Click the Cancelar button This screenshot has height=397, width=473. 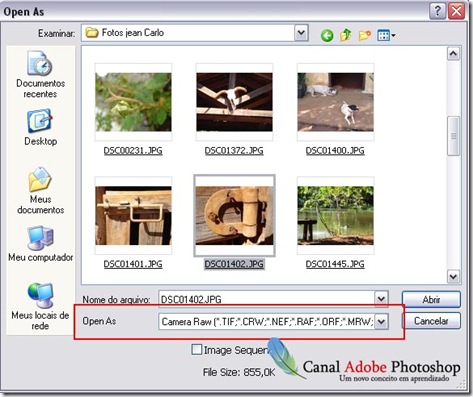click(x=431, y=321)
